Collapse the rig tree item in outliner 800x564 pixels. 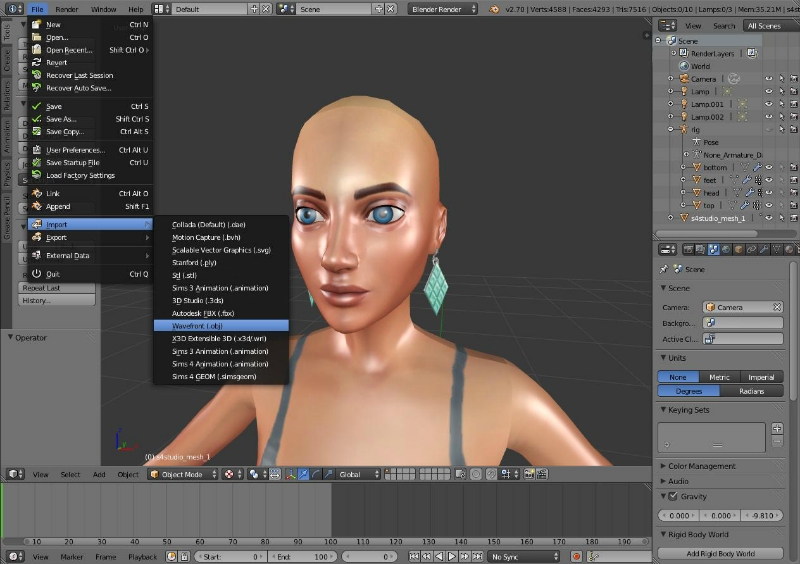pyautogui.click(x=671, y=129)
